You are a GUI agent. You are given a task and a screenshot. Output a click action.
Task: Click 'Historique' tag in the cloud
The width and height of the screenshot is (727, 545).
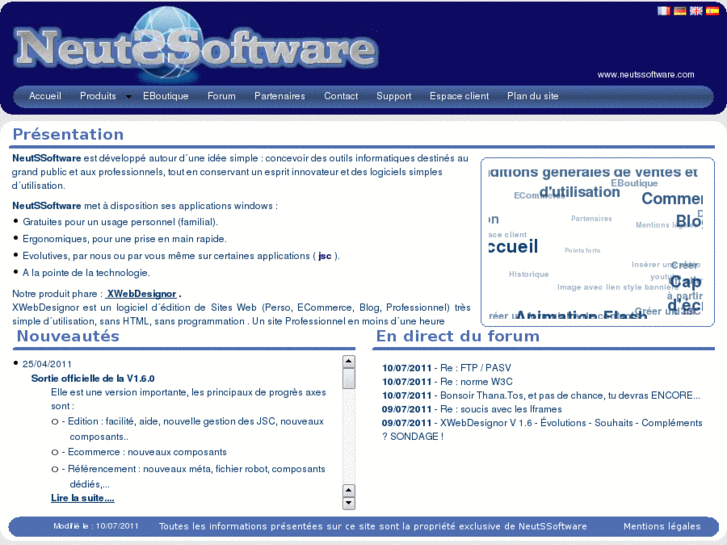pyautogui.click(x=529, y=274)
